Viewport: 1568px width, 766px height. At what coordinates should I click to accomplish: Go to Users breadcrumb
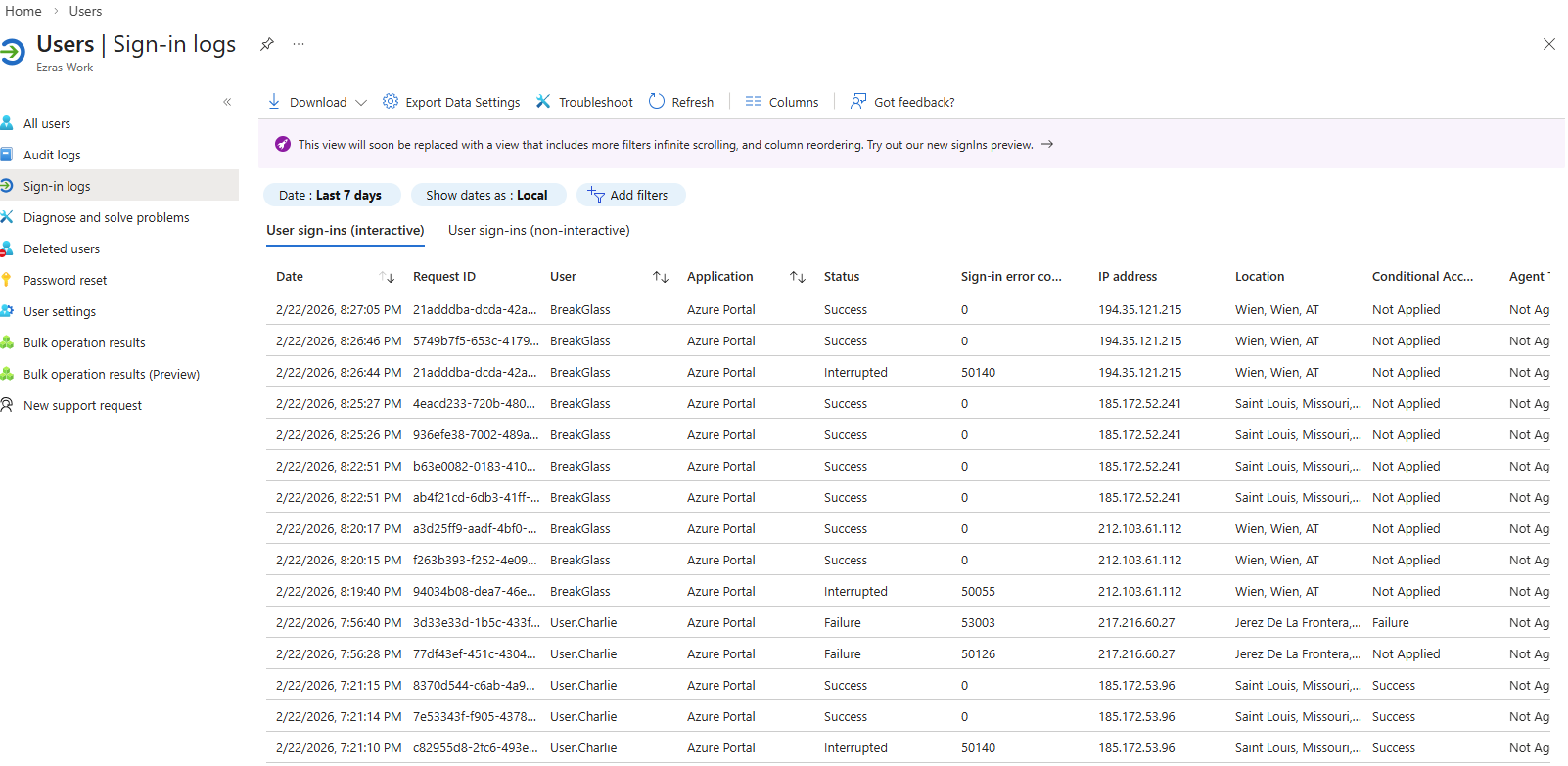[x=85, y=11]
